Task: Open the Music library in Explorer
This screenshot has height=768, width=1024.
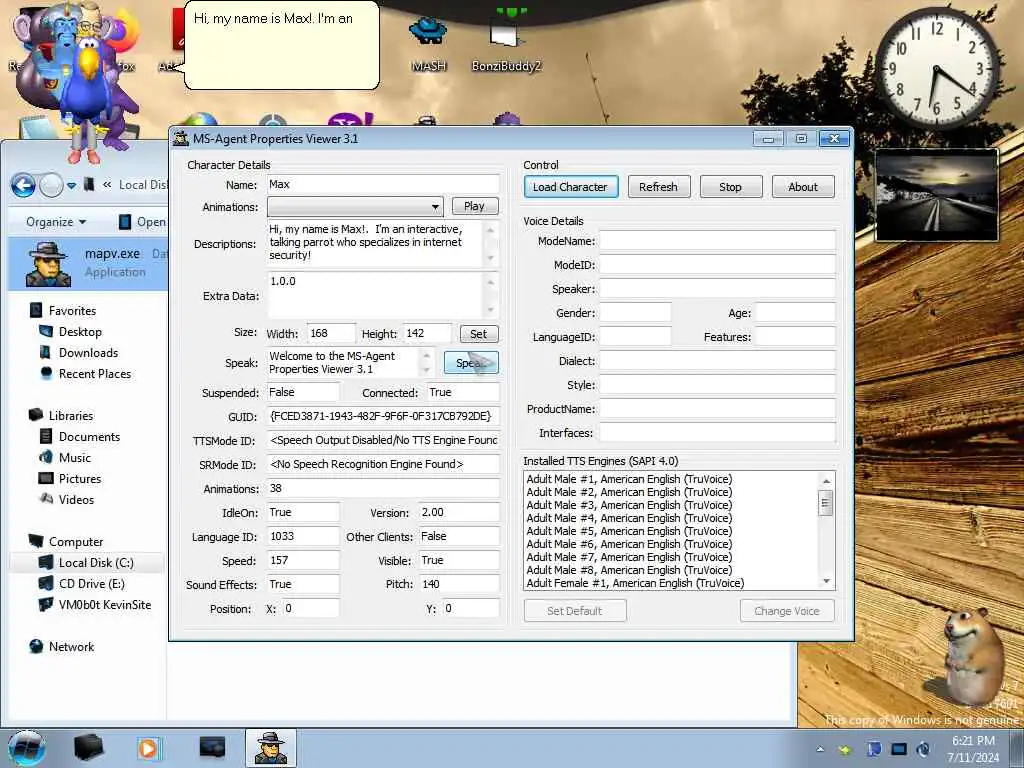Action: [74, 458]
